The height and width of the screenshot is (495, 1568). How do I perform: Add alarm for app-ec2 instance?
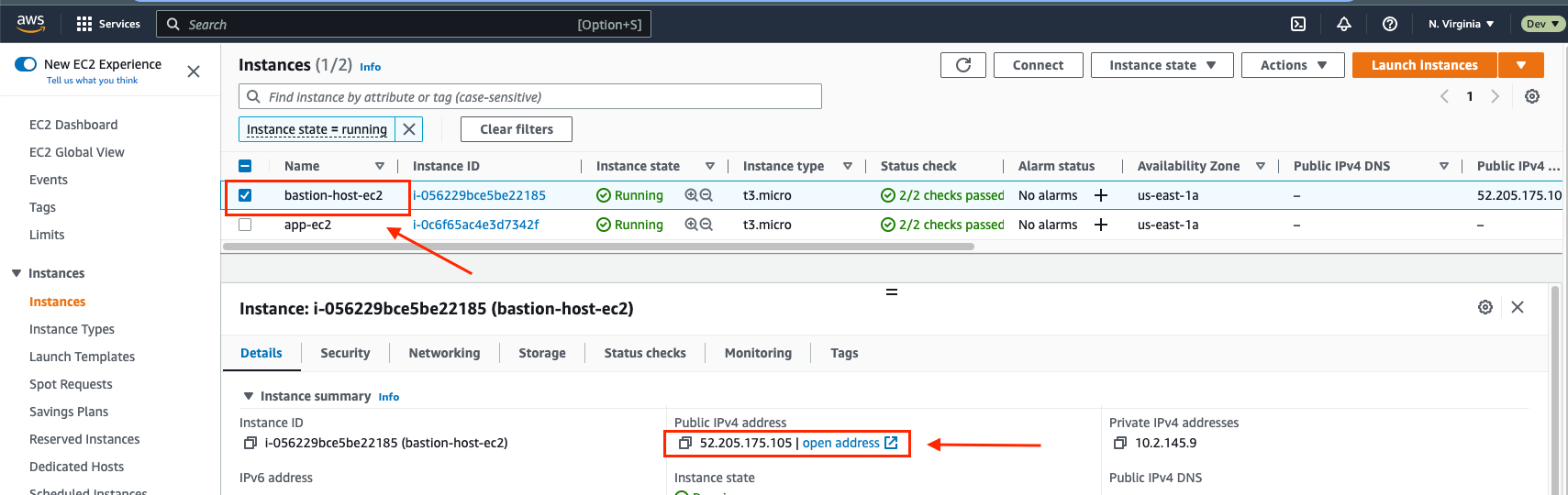tap(1101, 225)
